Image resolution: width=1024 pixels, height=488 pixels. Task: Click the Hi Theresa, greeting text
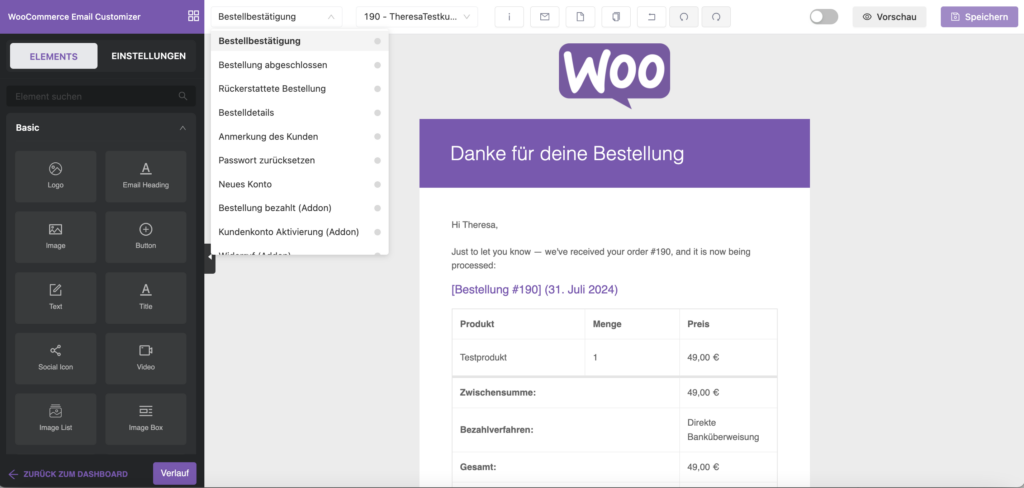click(474, 225)
